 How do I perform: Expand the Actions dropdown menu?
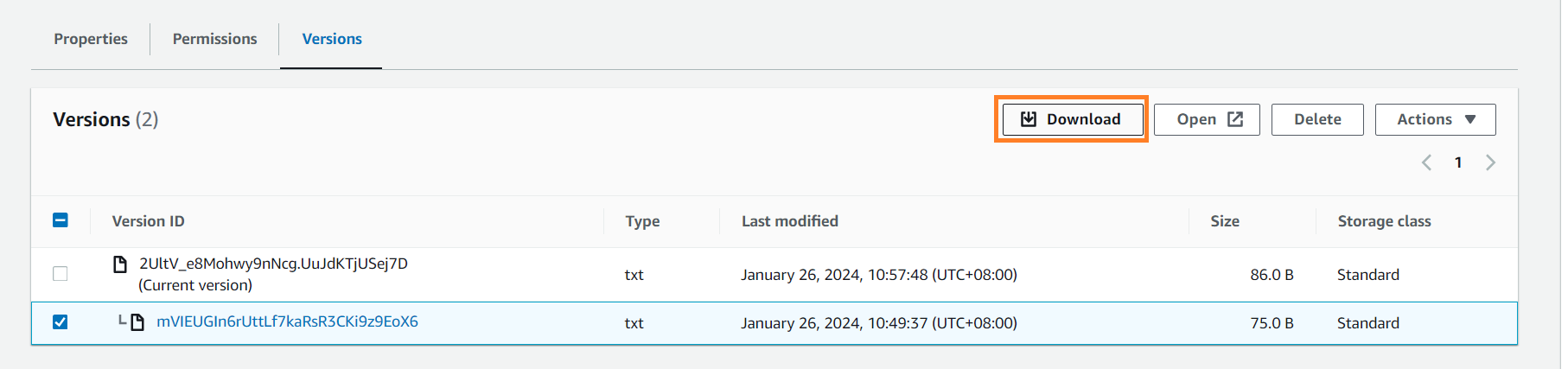click(1435, 119)
